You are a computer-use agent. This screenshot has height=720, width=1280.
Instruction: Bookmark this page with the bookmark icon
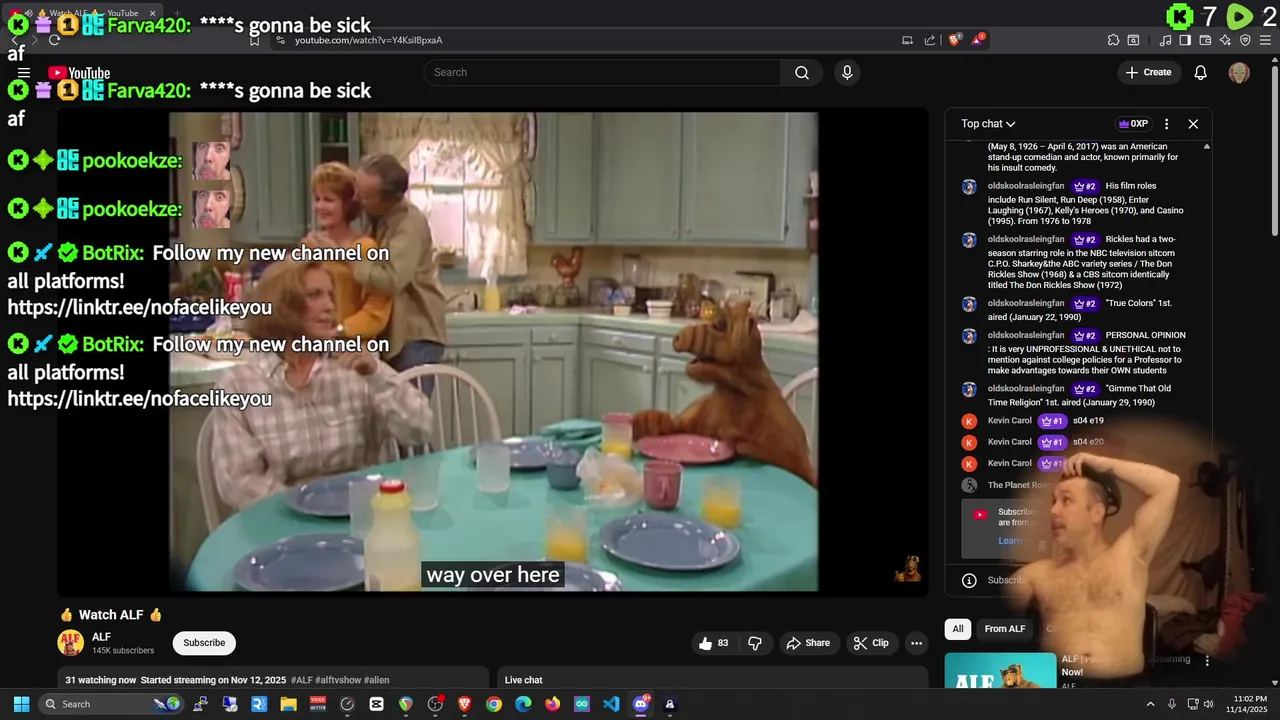[255, 40]
